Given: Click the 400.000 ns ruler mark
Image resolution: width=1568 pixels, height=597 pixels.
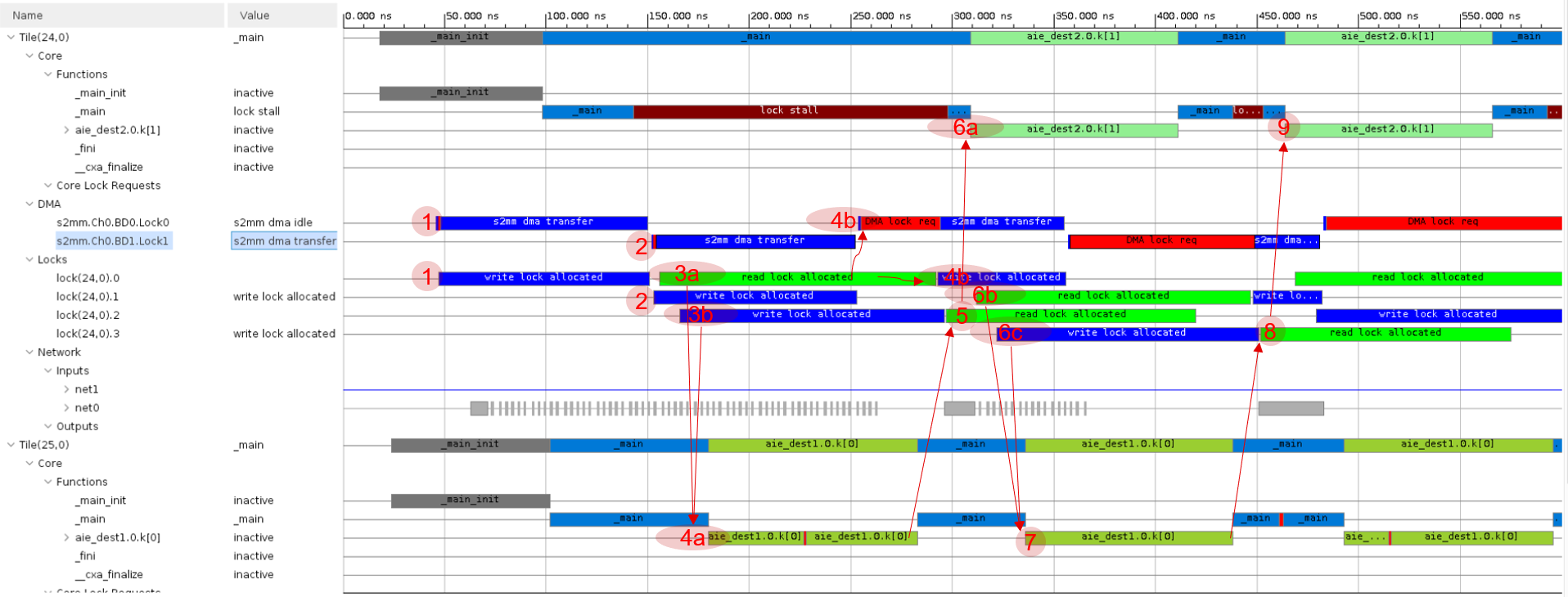Looking at the screenshot, I should [1185, 16].
